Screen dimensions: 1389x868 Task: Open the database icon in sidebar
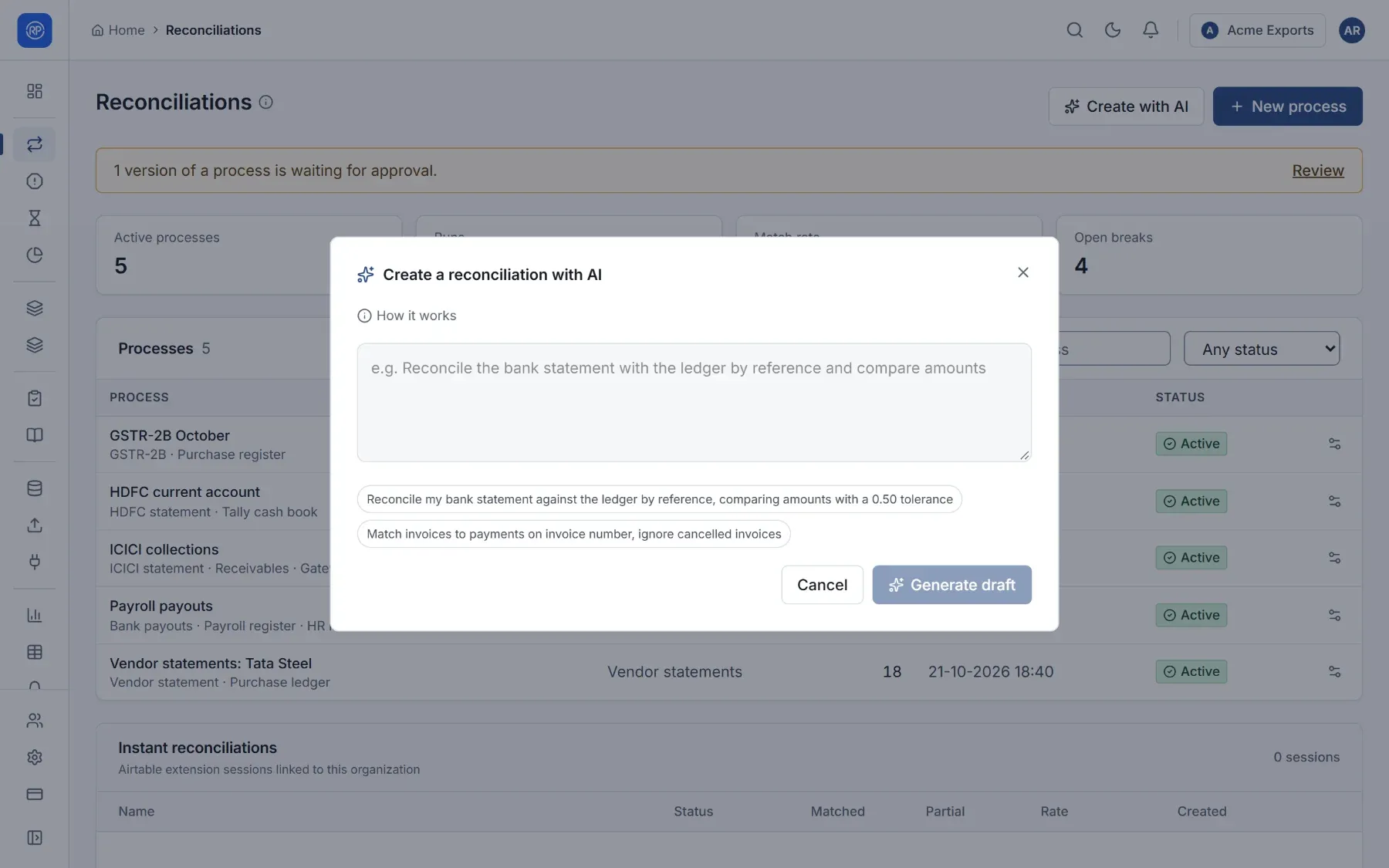pyautogui.click(x=34, y=488)
